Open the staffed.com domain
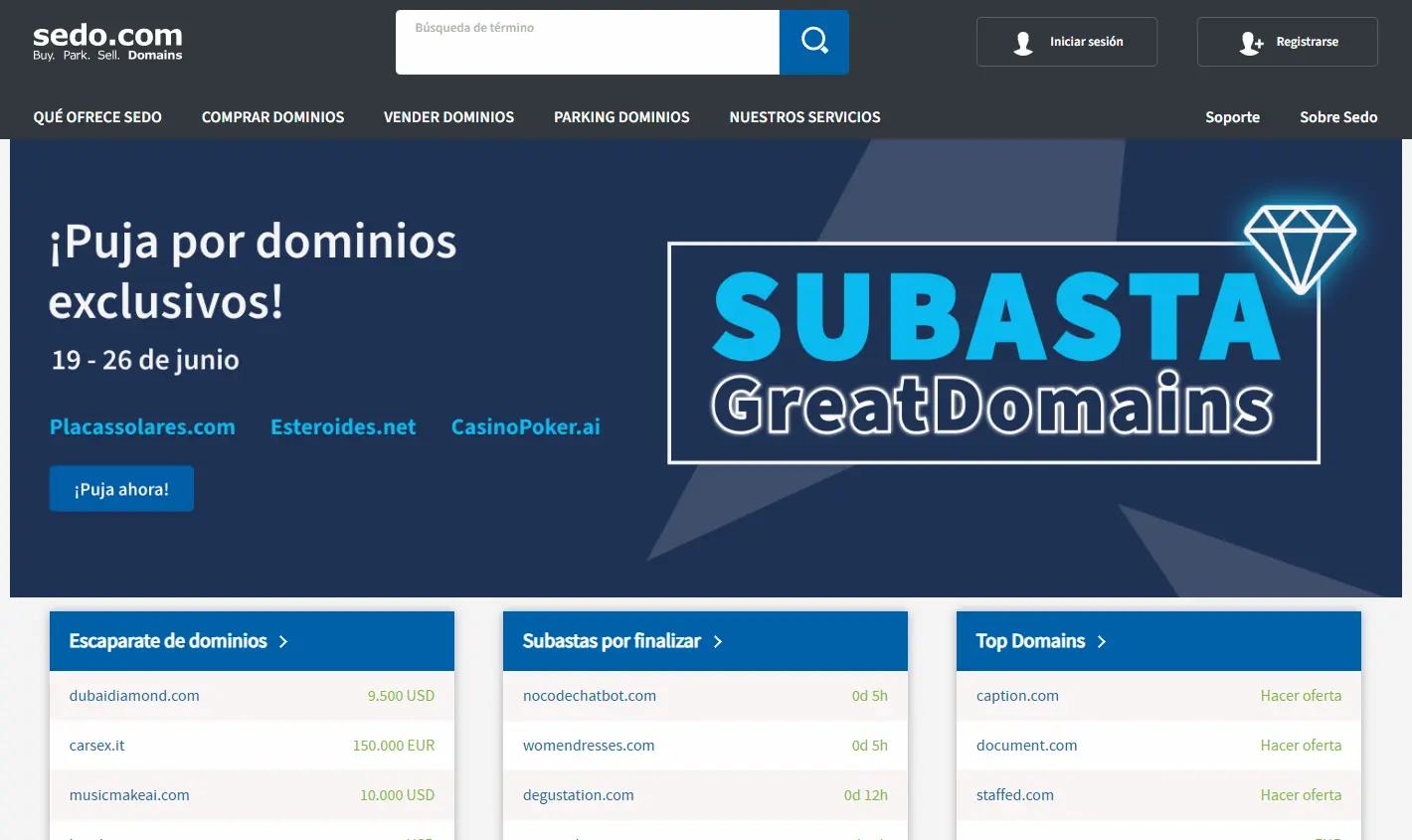This screenshot has height=840, width=1412. tap(1015, 795)
